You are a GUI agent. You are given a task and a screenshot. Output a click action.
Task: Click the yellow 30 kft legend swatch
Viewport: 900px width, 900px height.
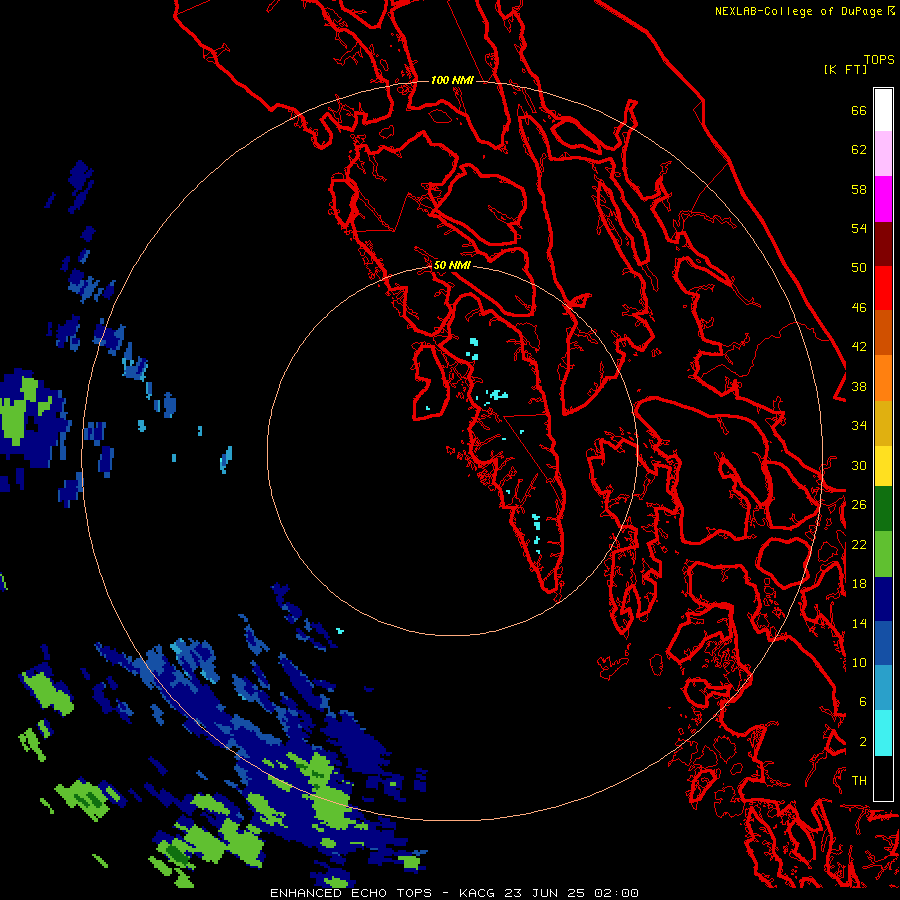pos(883,466)
